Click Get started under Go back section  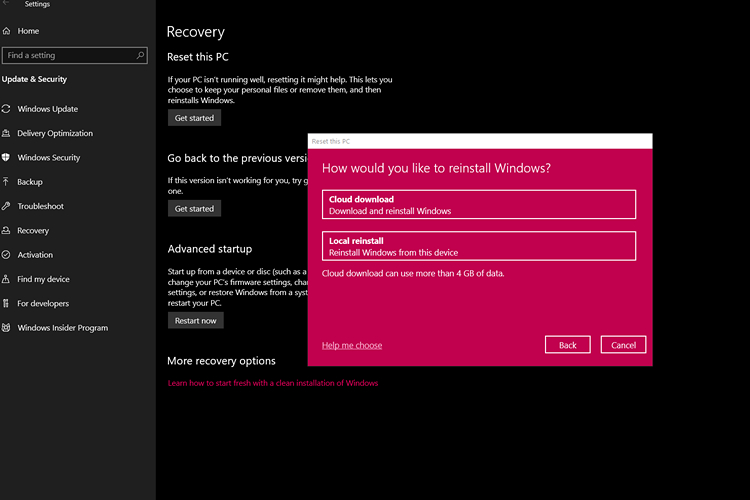[x=194, y=209]
